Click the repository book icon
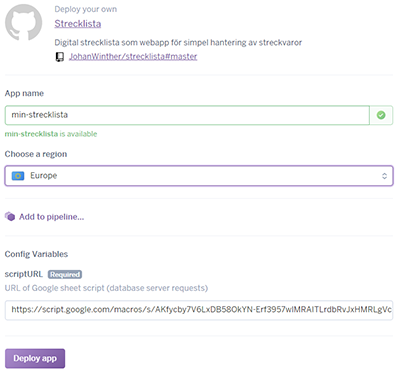Image resolution: width=400 pixels, height=373 pixels. point(60,57)
